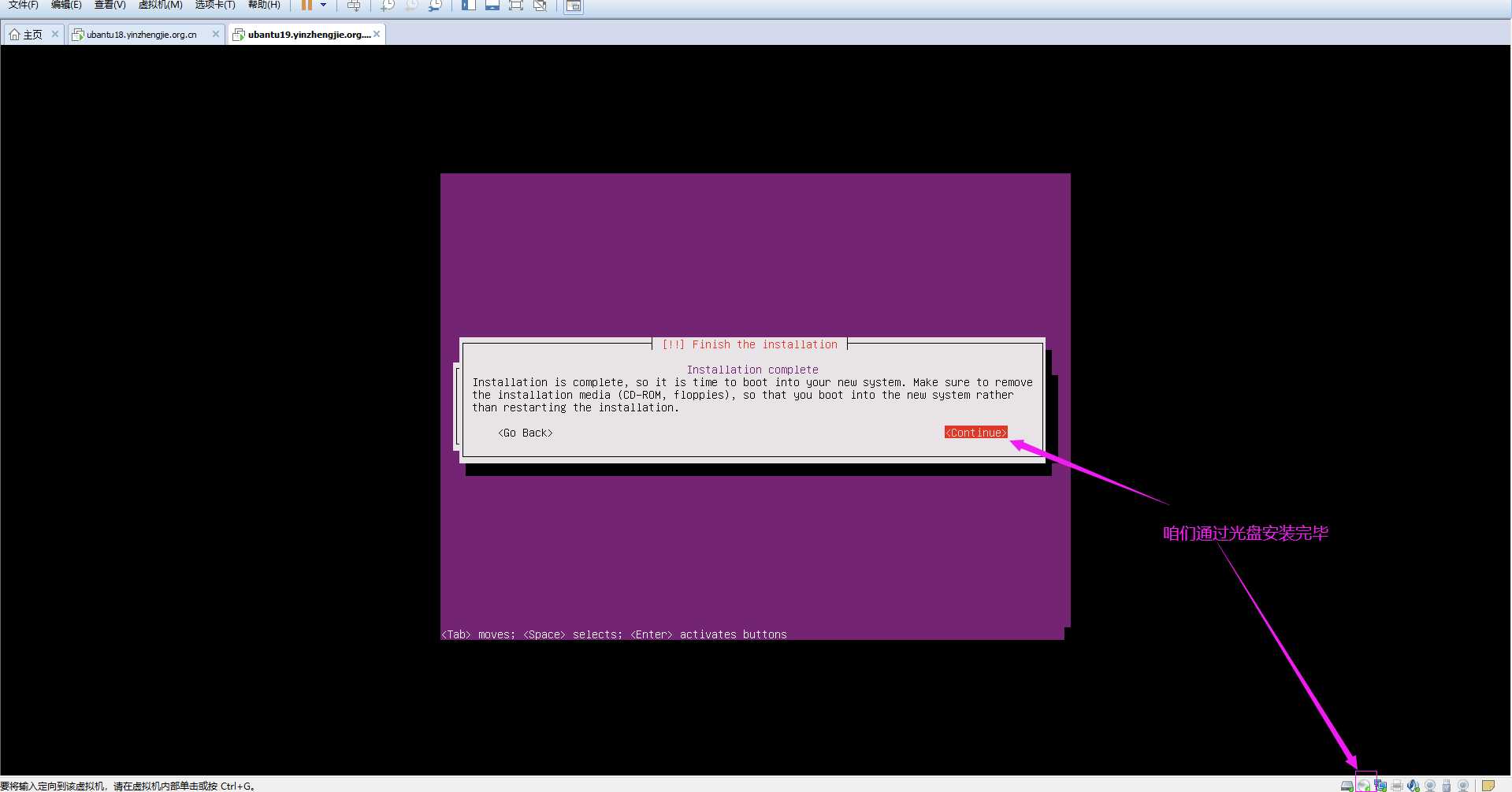Open the 编辑(E) menu
This screenshot has width=1512, height=792.
66,5
